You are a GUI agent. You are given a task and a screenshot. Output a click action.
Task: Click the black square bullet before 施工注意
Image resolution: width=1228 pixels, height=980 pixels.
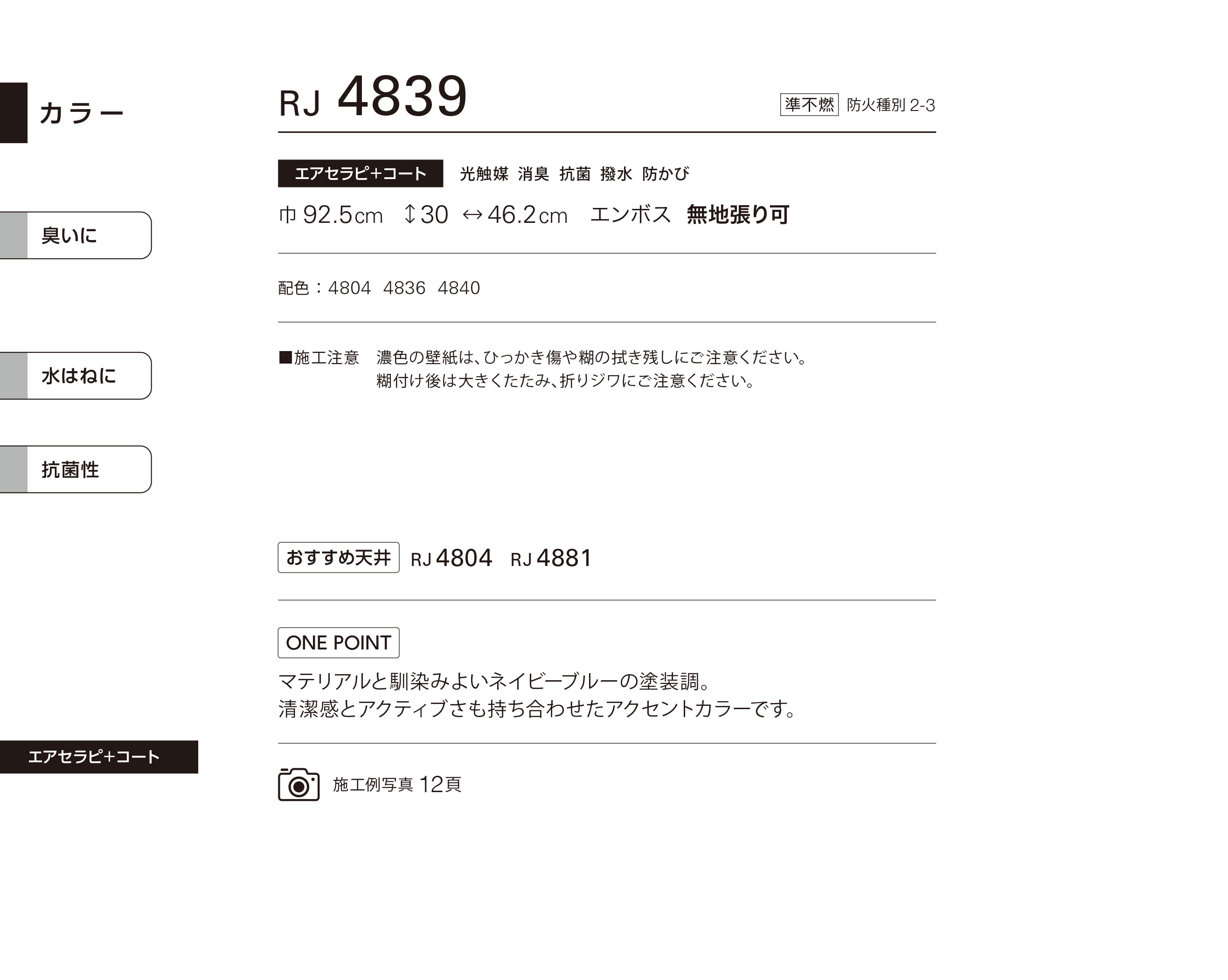tap(285, 357)
